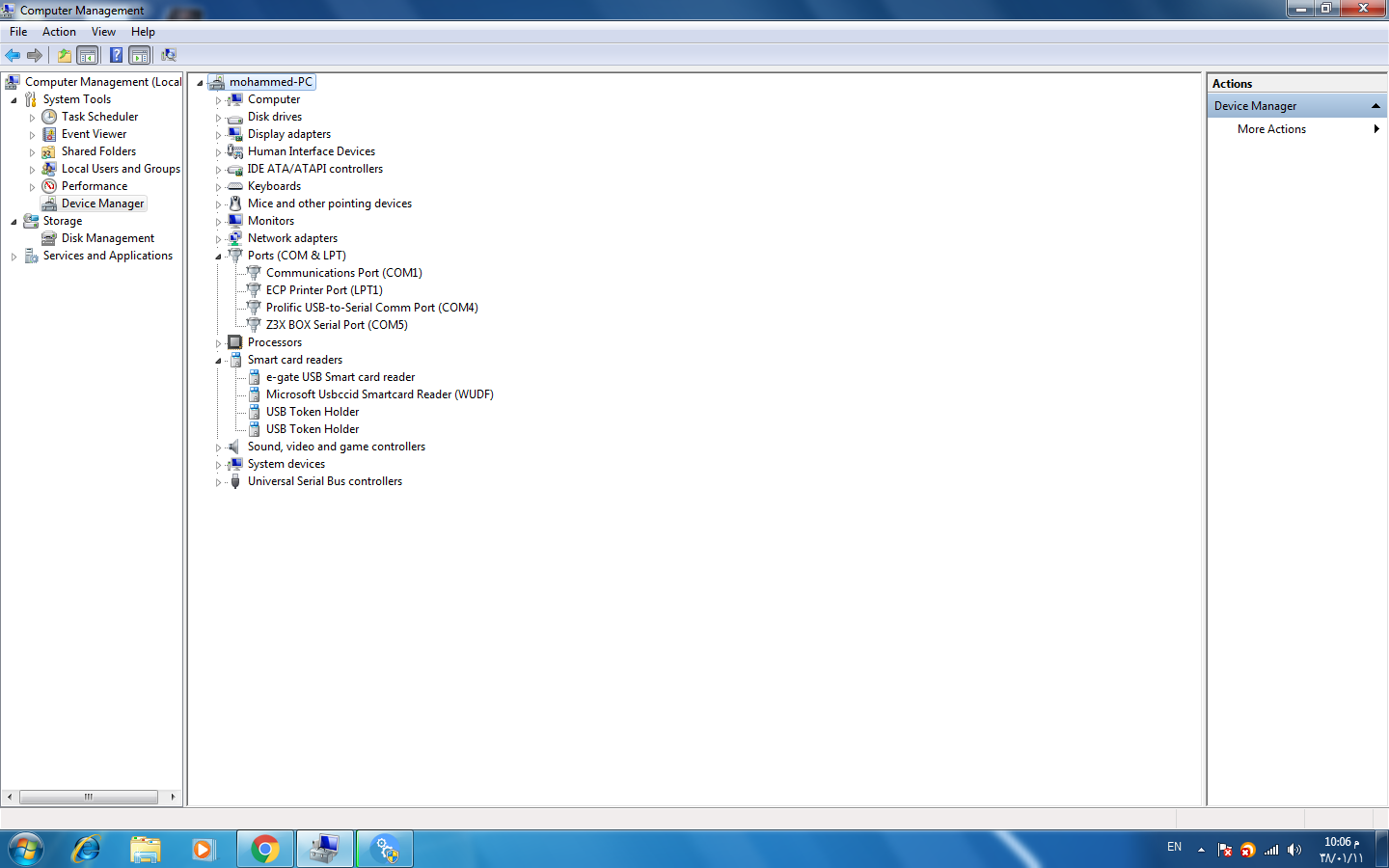Expand the IDE ATA/ATAPI controllers category
The height and width of the screenshot is (868, 1389).
coord(218,170)
